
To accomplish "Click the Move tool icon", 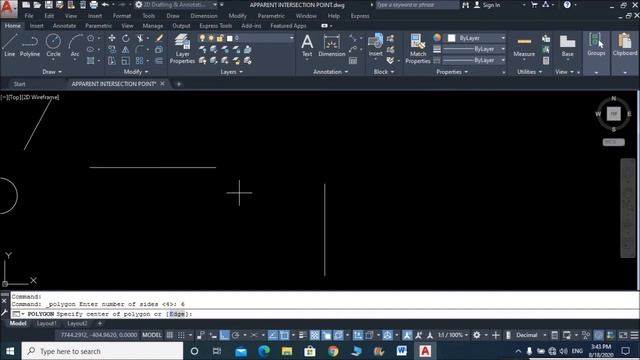I will (x=111, y=38).
